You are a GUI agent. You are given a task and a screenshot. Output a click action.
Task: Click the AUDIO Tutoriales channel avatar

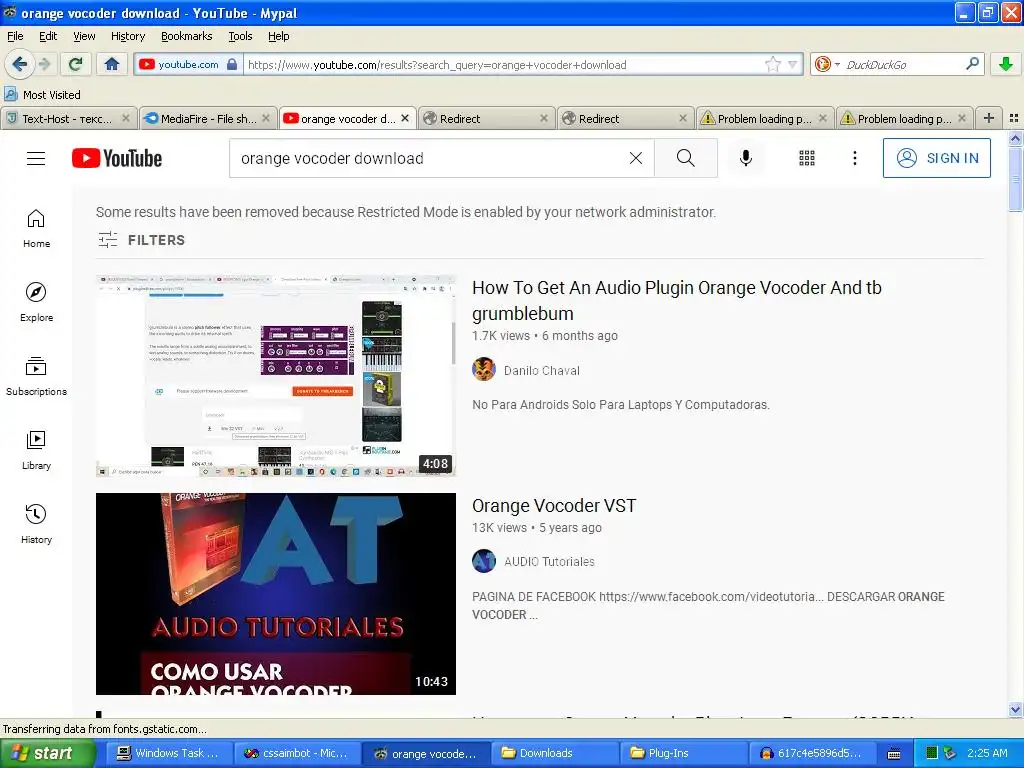pos(484,561)
